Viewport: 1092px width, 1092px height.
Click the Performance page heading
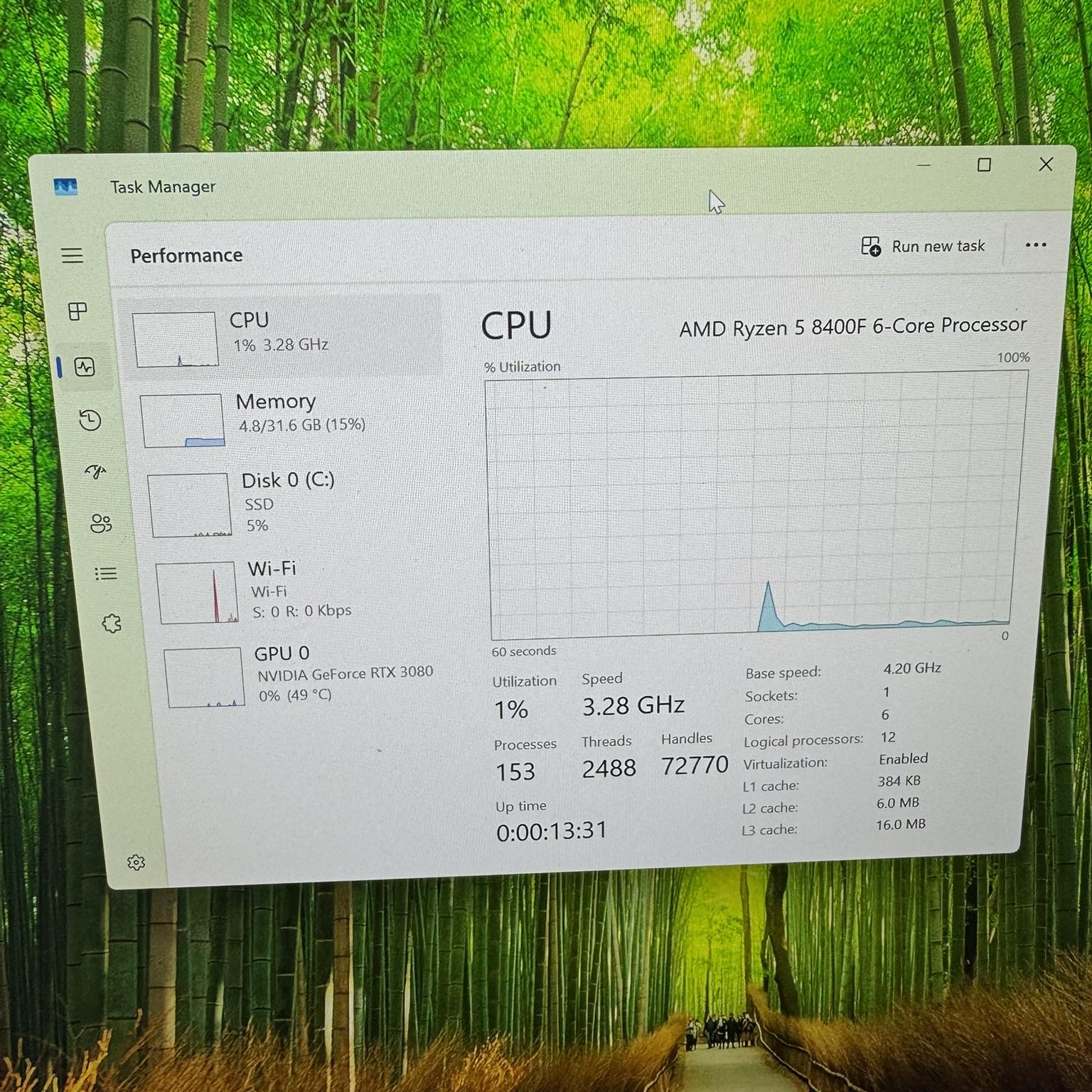[186, 255]
